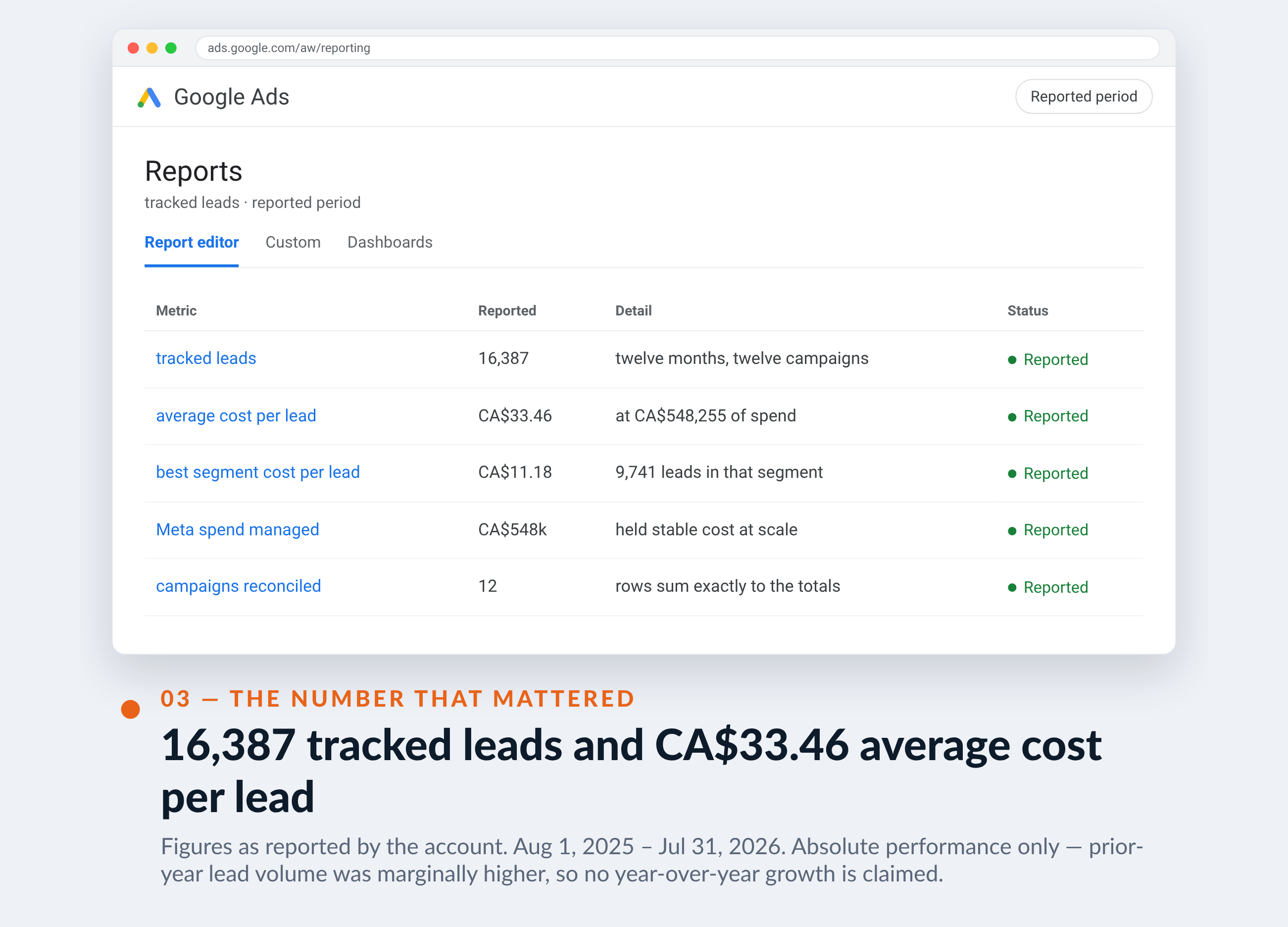This screenshot has height=927, width=1288.
Task: Click Reported status in tracked leads row
Action: tap(1048, 360)
